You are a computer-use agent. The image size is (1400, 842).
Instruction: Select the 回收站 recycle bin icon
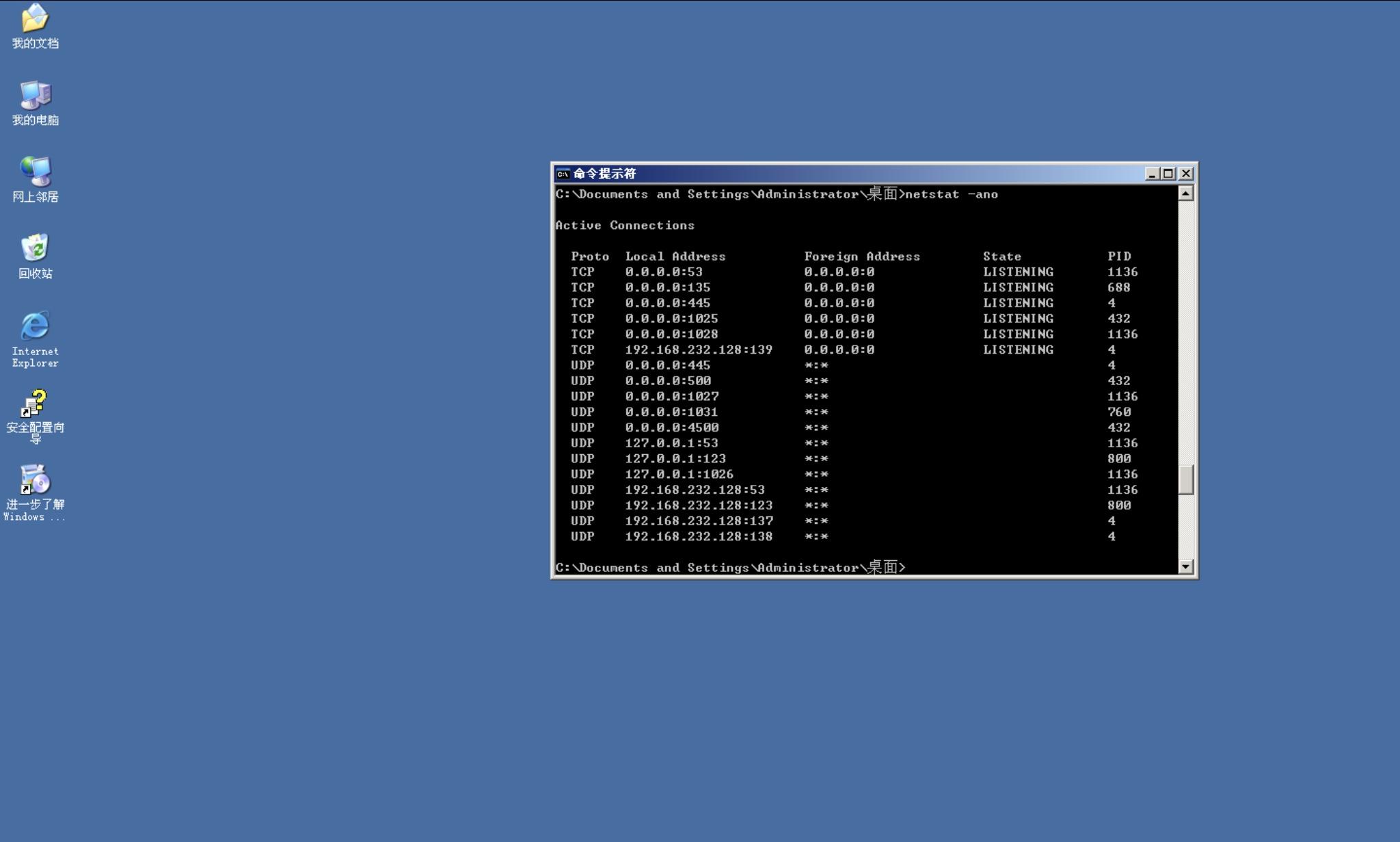click(x=35, y=257)
